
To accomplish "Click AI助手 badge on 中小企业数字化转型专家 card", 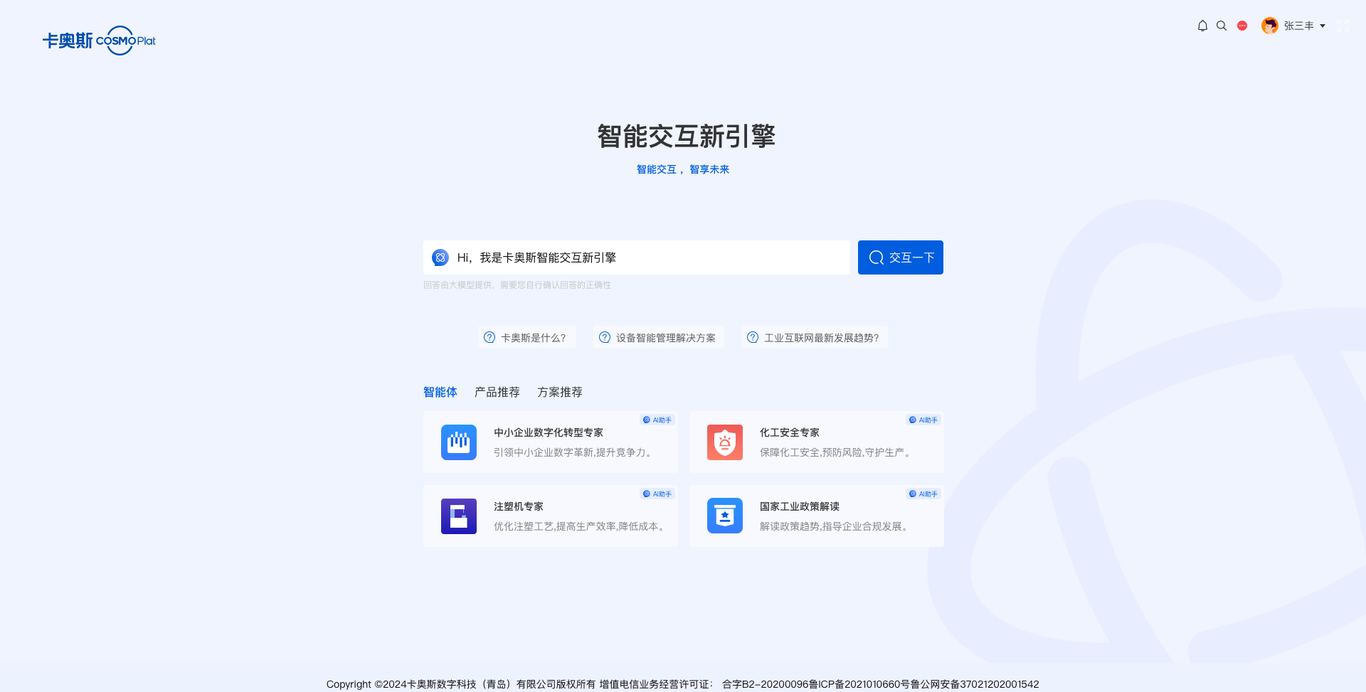I will coord(658,420).
